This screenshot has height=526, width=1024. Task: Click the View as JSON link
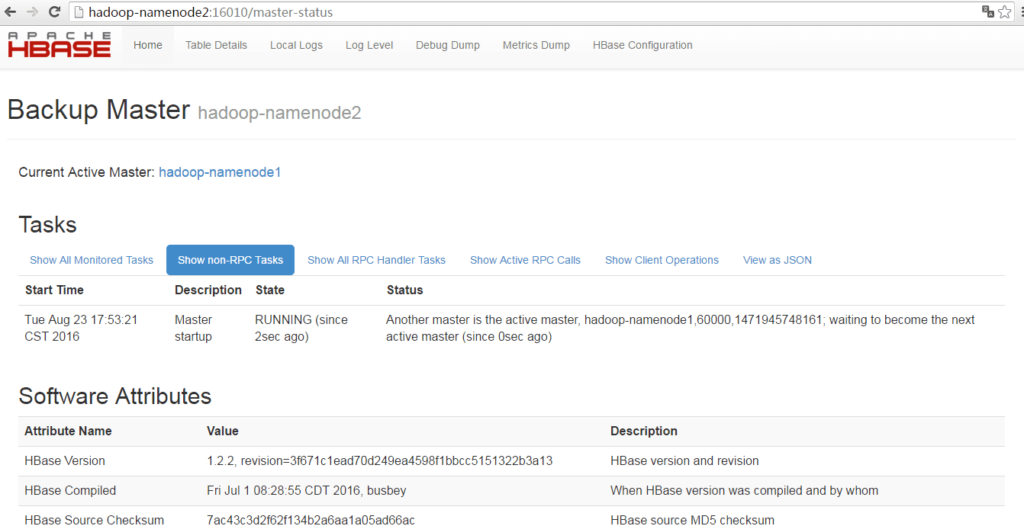point(777,260)
